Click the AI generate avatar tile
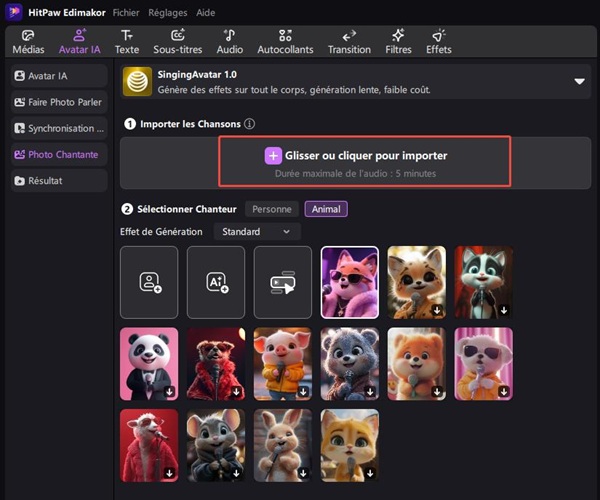This screenshot has width=600, height=500. (216, 282)
